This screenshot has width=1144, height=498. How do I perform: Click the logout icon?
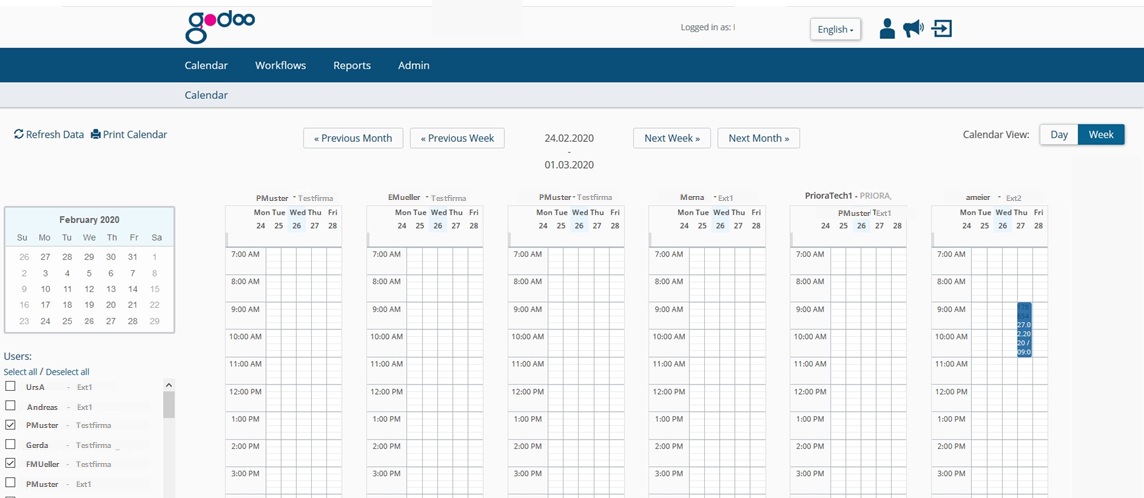(943, 28)
